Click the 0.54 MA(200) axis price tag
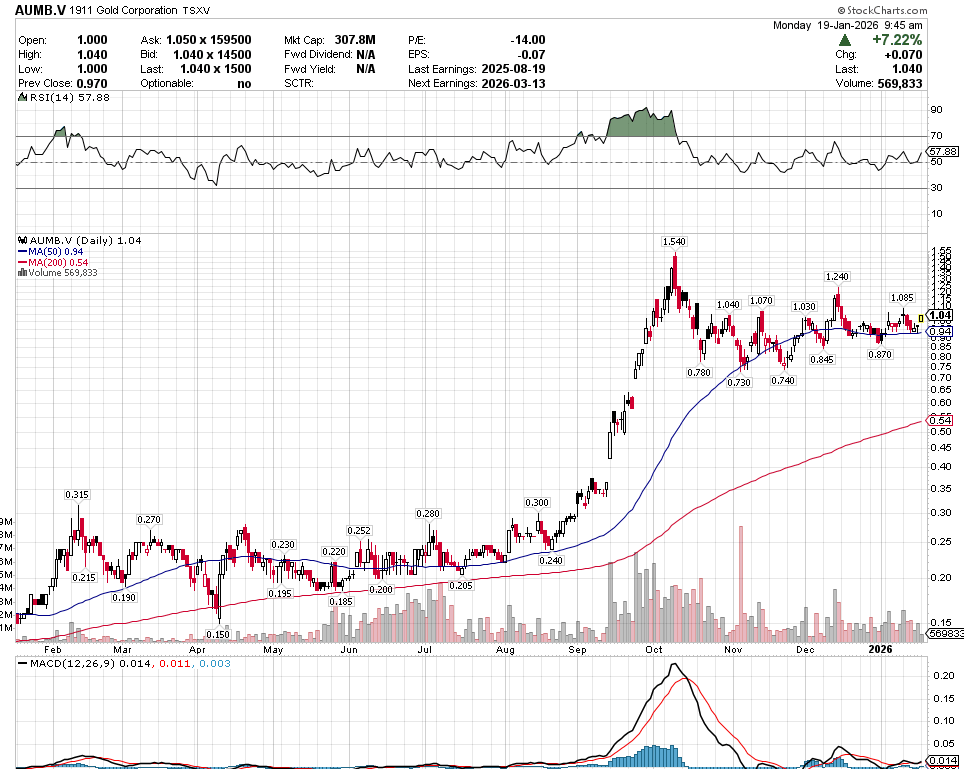Viewport: 964px width, 769px height. pyautogui.click(x=940, y=421)
